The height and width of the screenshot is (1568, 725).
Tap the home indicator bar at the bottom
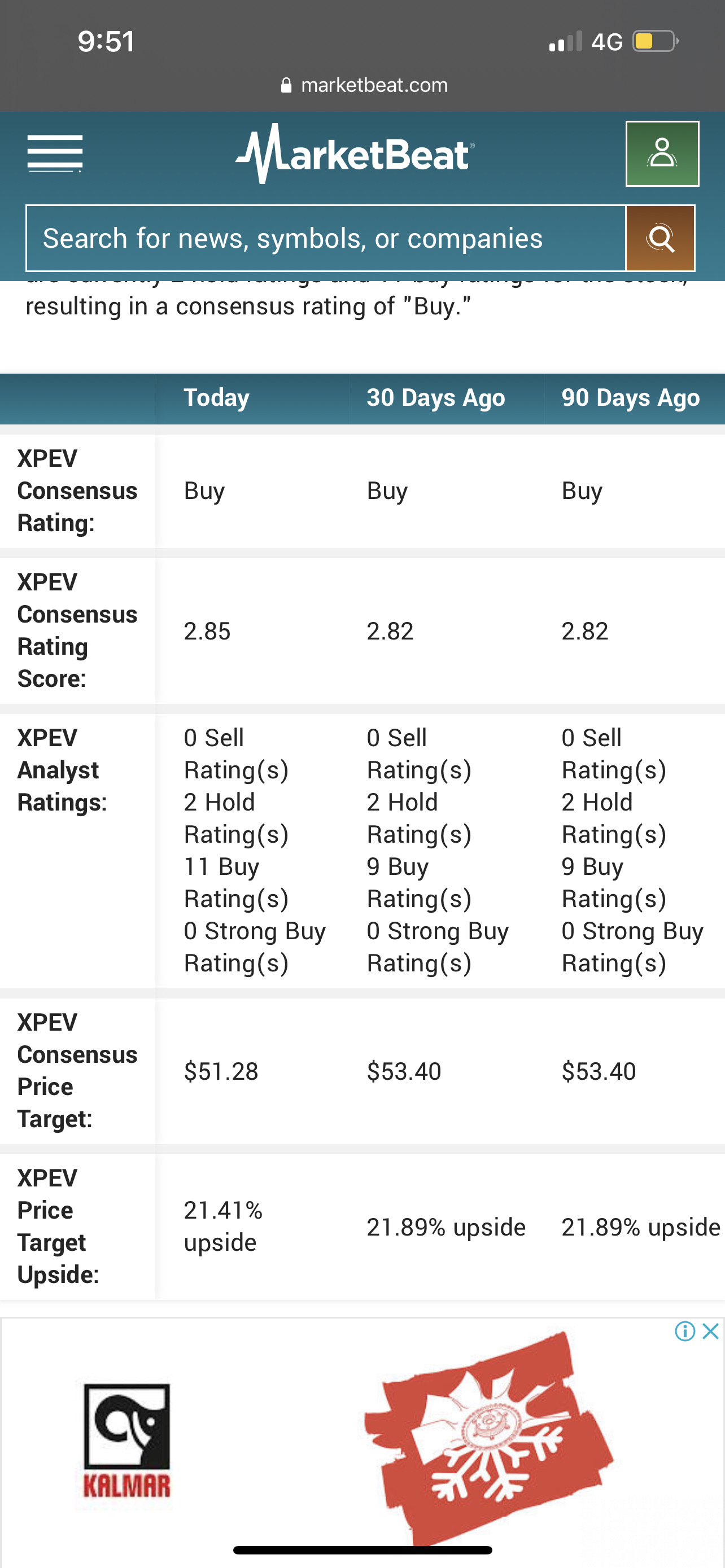[x=363, y=1551]
